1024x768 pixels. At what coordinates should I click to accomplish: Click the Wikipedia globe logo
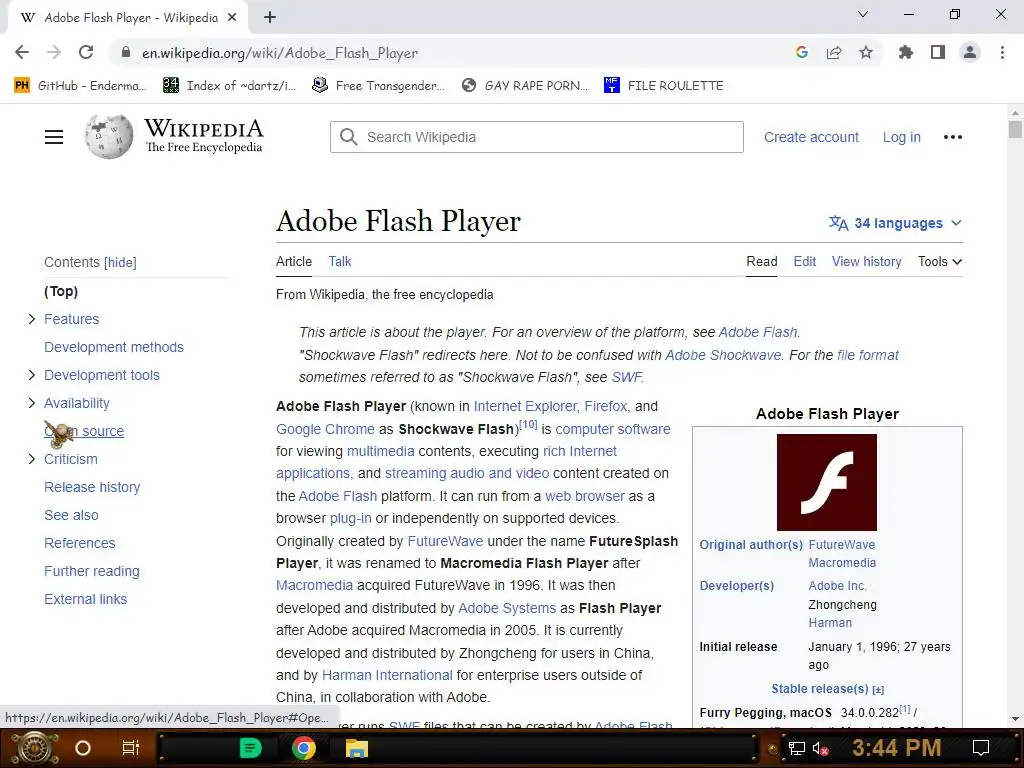coord(108,136)
